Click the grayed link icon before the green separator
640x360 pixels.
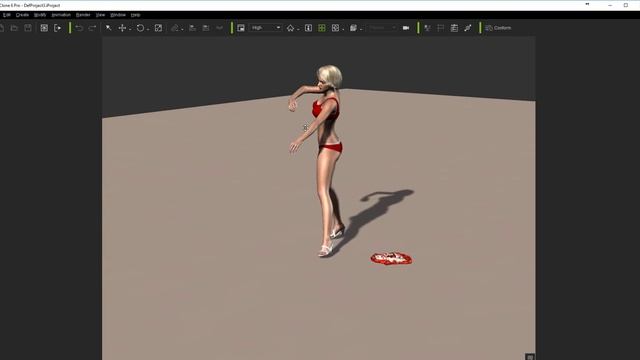[x=220, y=28]
